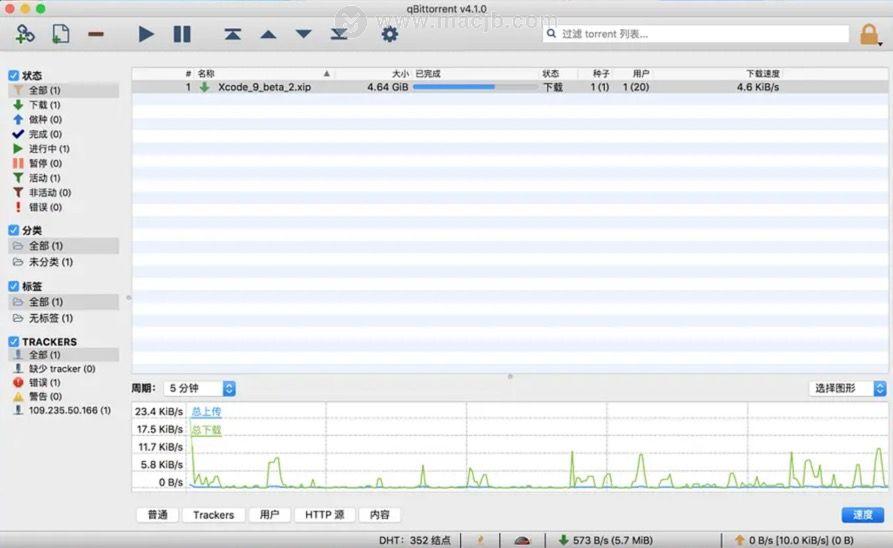Click the 总下载 graph legend
Image resolution: width=893 pixels, height=548 pixels.
click(x=206, y=430)
